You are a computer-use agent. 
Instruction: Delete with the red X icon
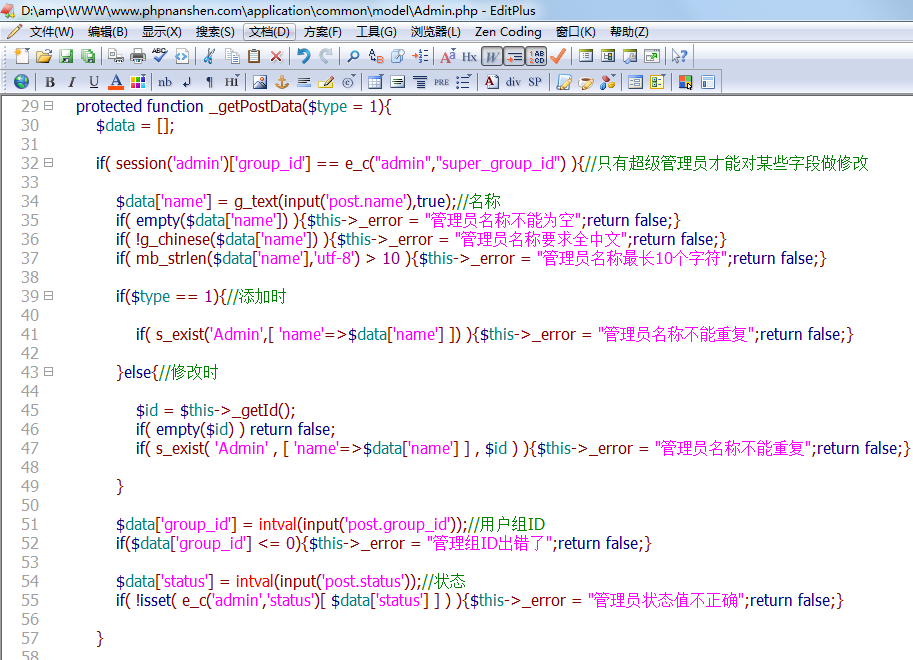coord(276,57)
